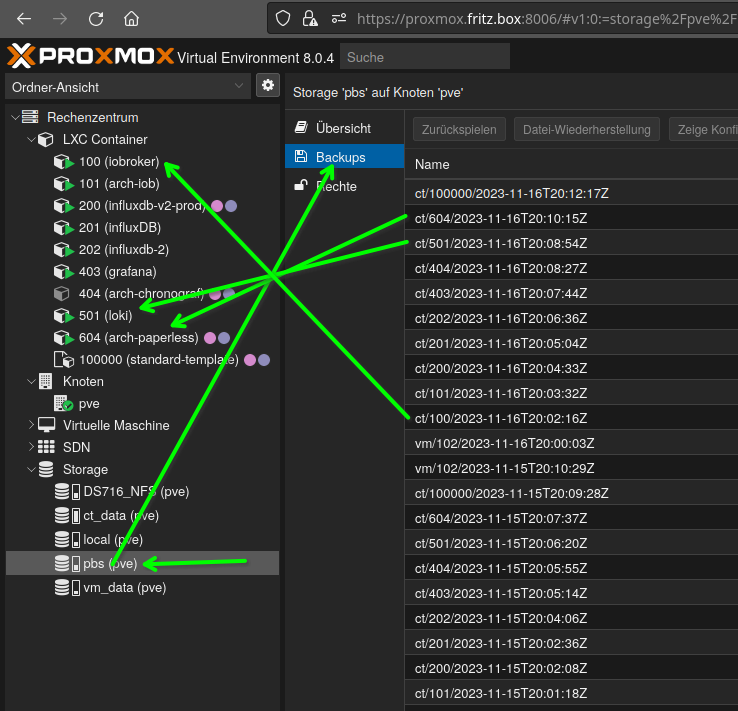Select backup ct/100000/2023-11-16T20:12:17Z
Screen dimensions: 738x711
pyautogui.click(x=571, y=193)
